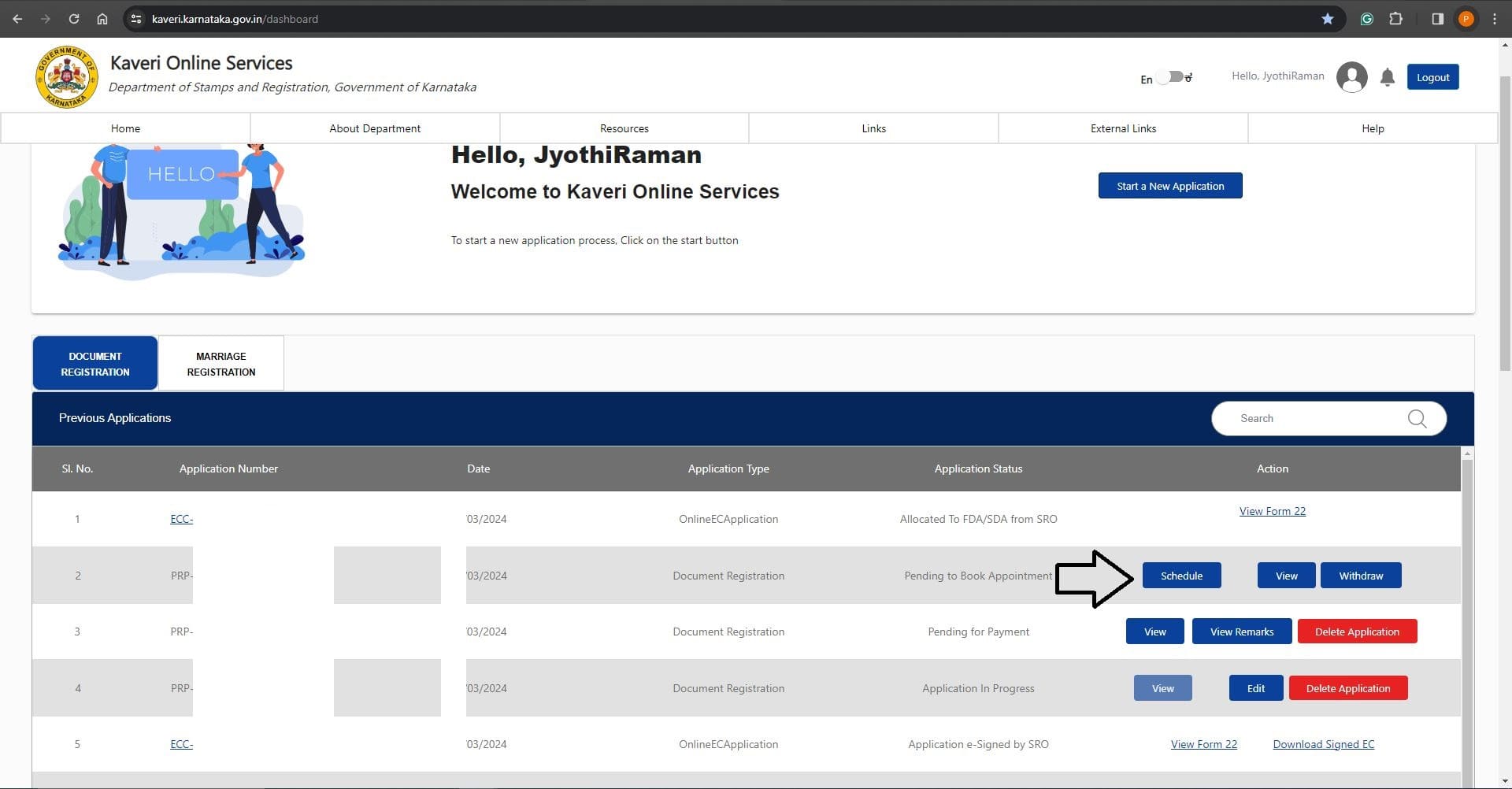This screenshot has width=1512, height=789.
Task: Bookmark page with star icon
Action: 1328,19
